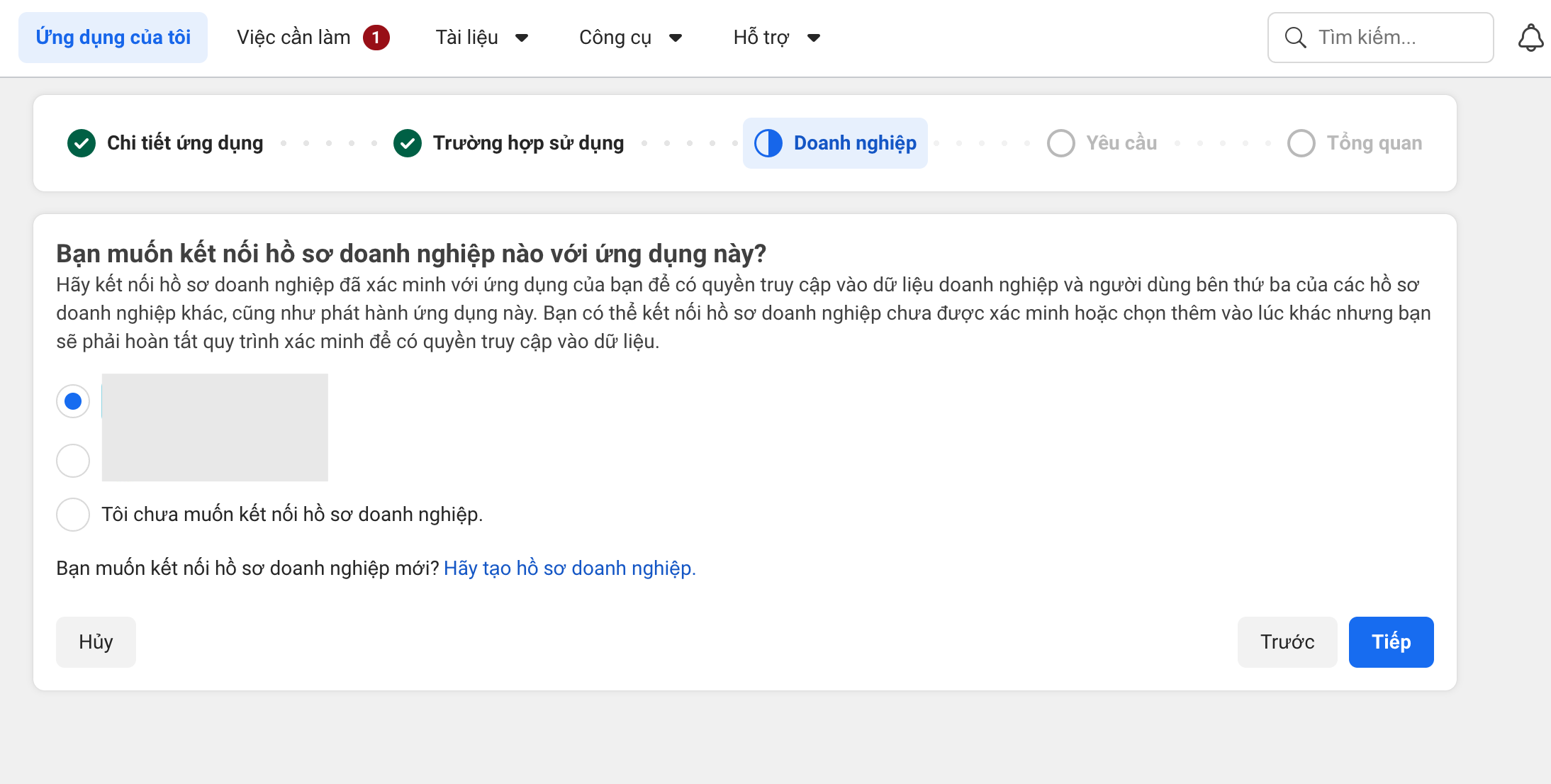
Task: Select the first business profile radio button
Action: (x=73, y=401)
